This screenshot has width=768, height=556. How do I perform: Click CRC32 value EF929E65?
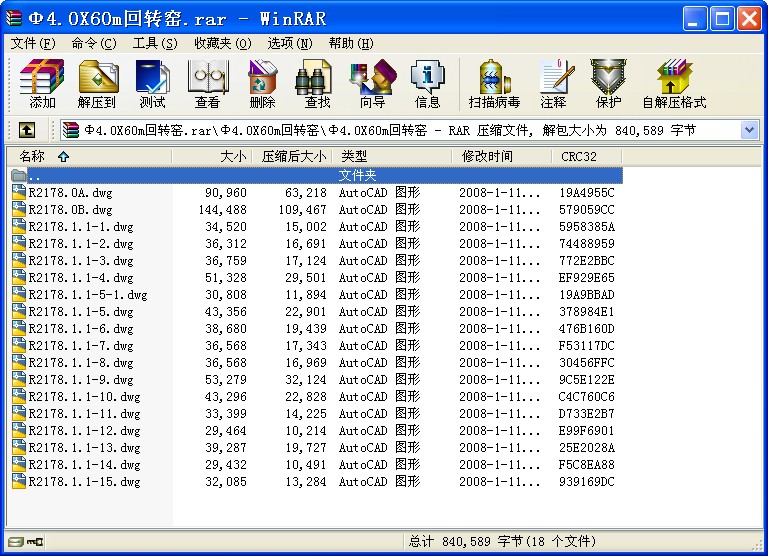[x=586, y=277]
